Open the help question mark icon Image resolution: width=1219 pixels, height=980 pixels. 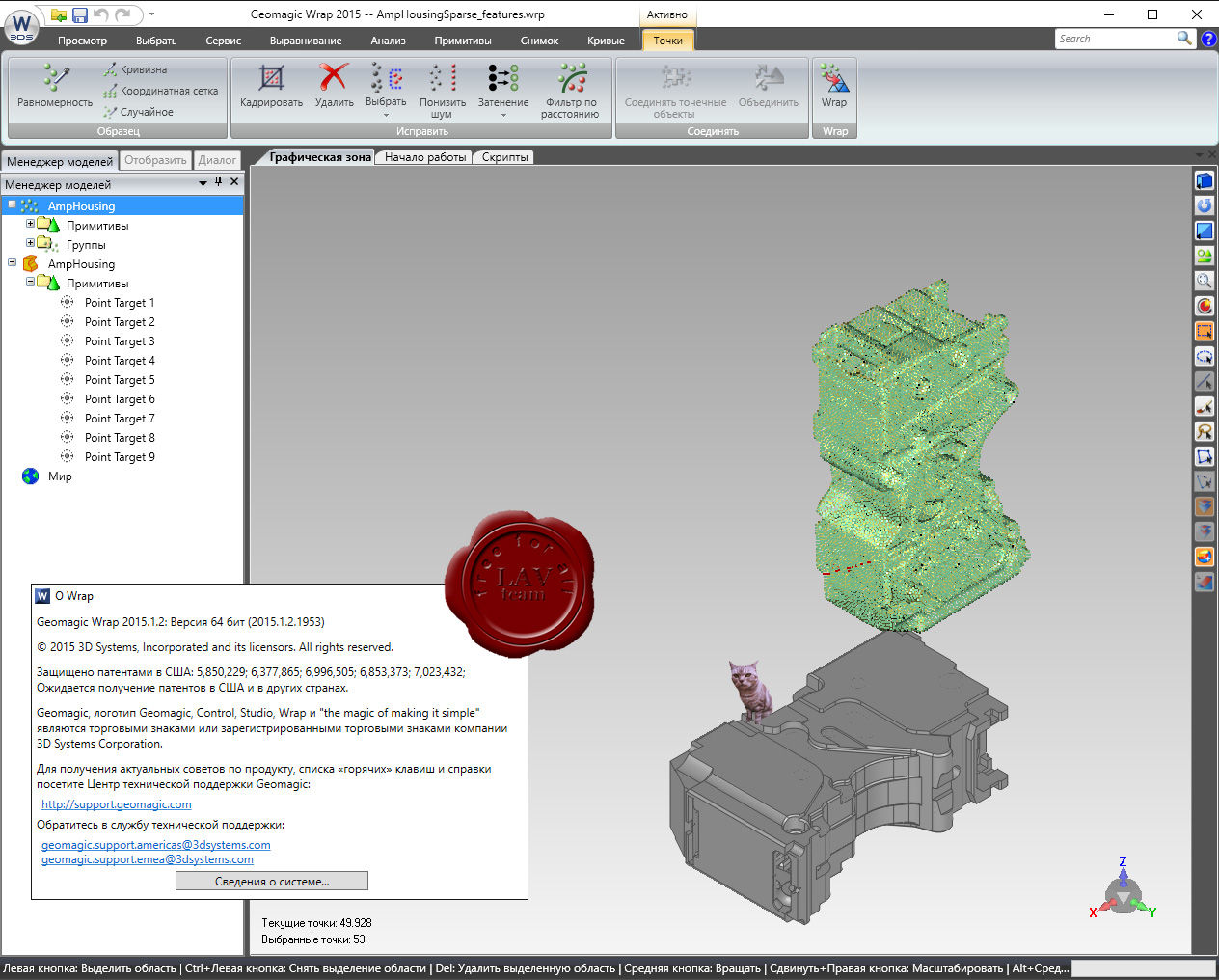click(x=1208, y=39)
